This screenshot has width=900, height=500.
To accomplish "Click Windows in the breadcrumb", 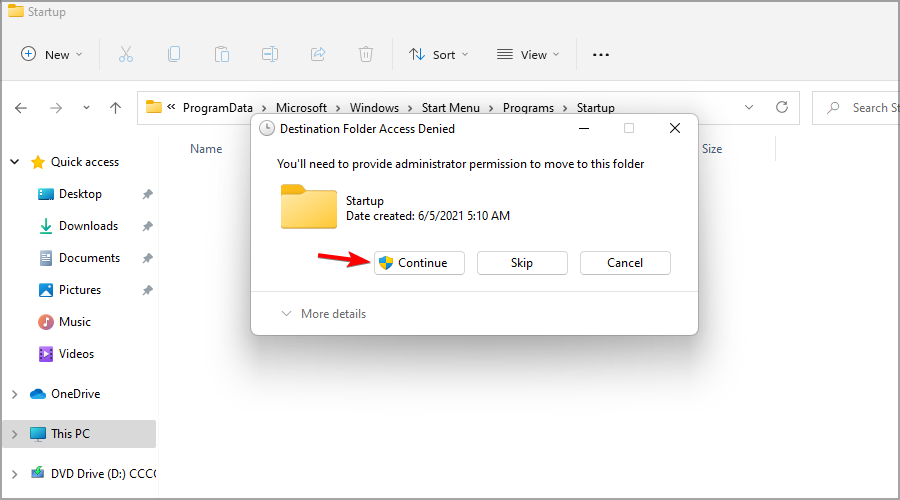I will tap(374, 108).
